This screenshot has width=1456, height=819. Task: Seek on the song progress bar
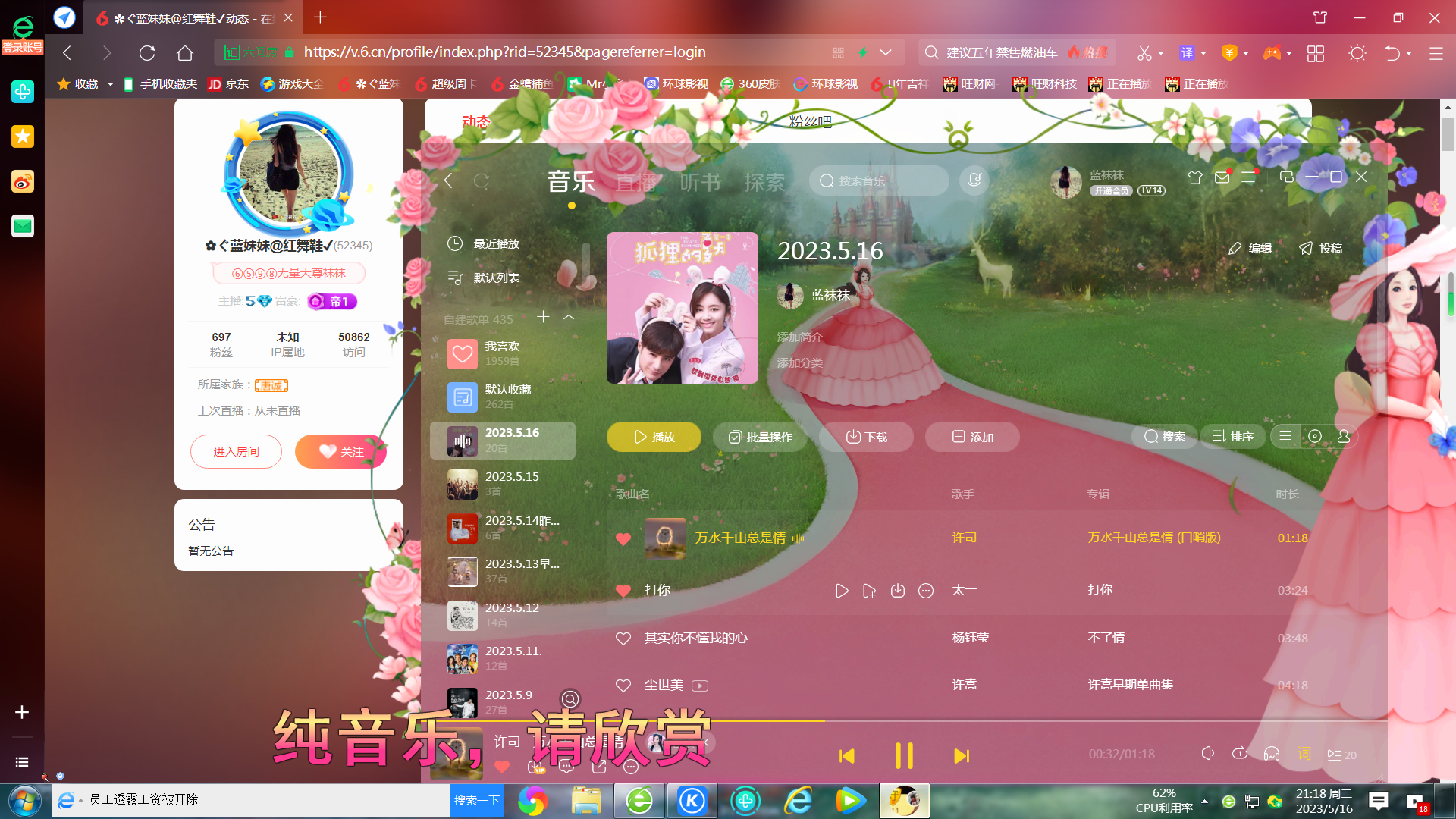(x=904, y=720)
